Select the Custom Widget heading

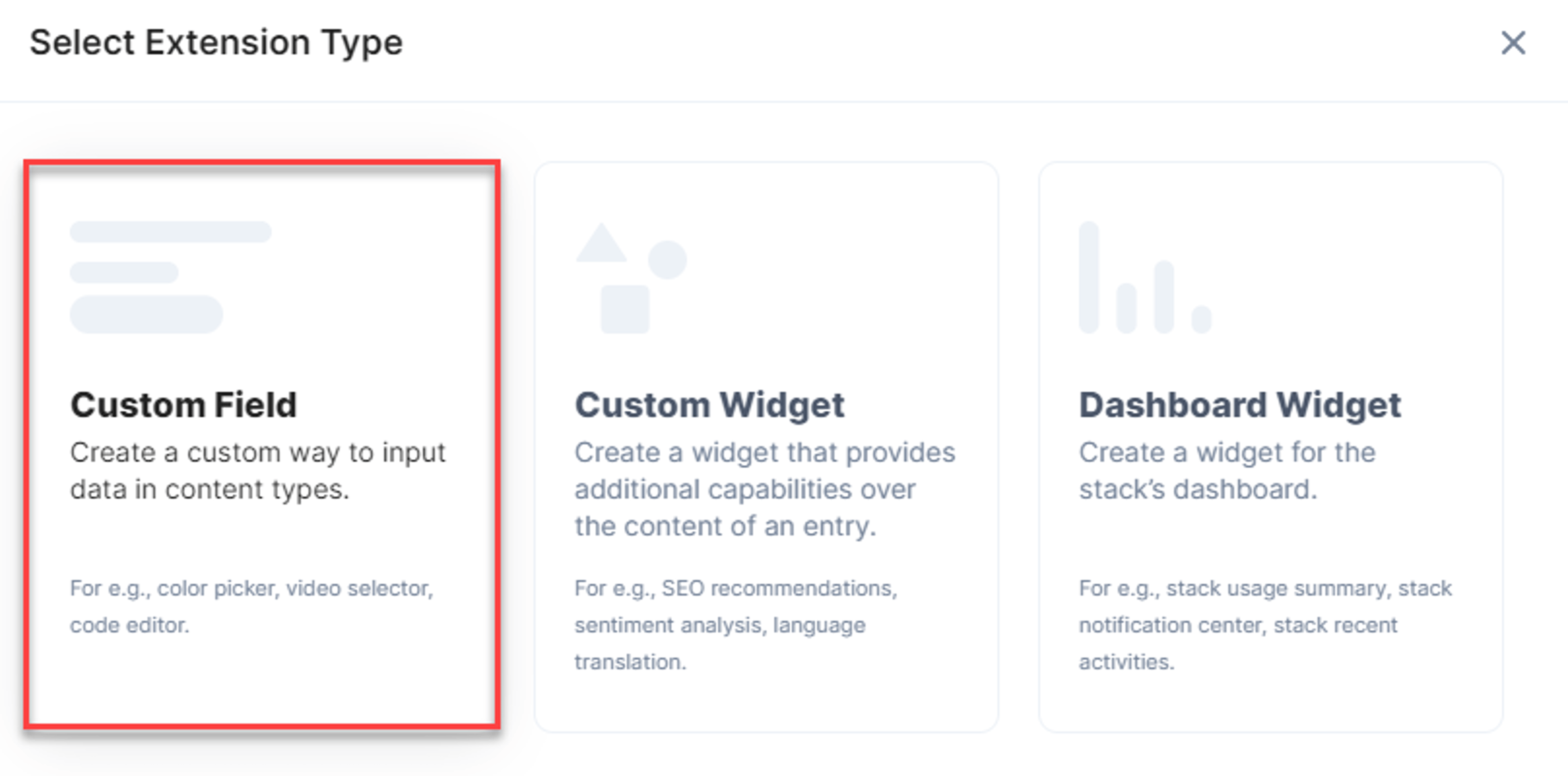710,405
